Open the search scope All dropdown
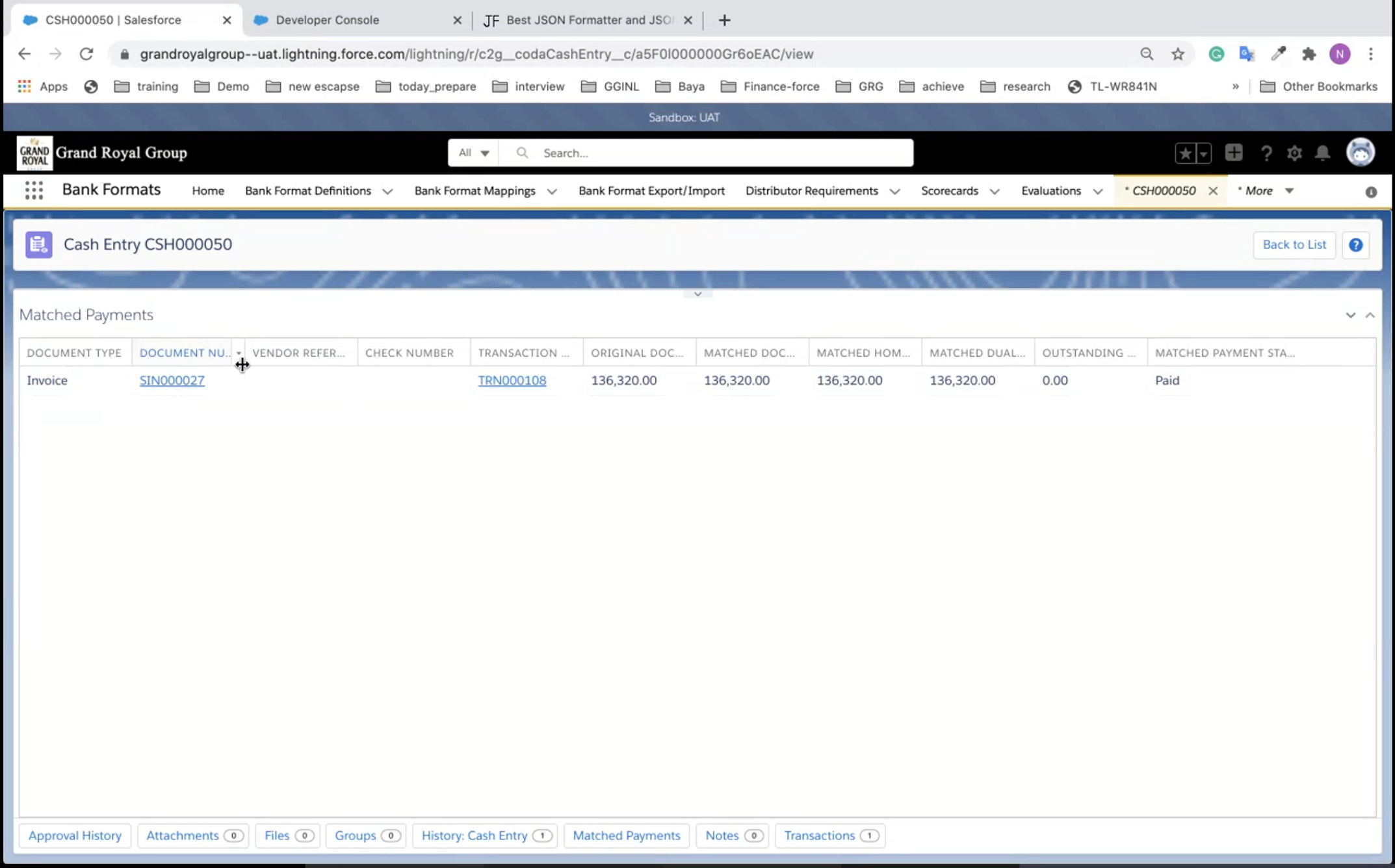The width and height of the screenshot is (1395, 868). pyautogui.click(x=473, y=153)
